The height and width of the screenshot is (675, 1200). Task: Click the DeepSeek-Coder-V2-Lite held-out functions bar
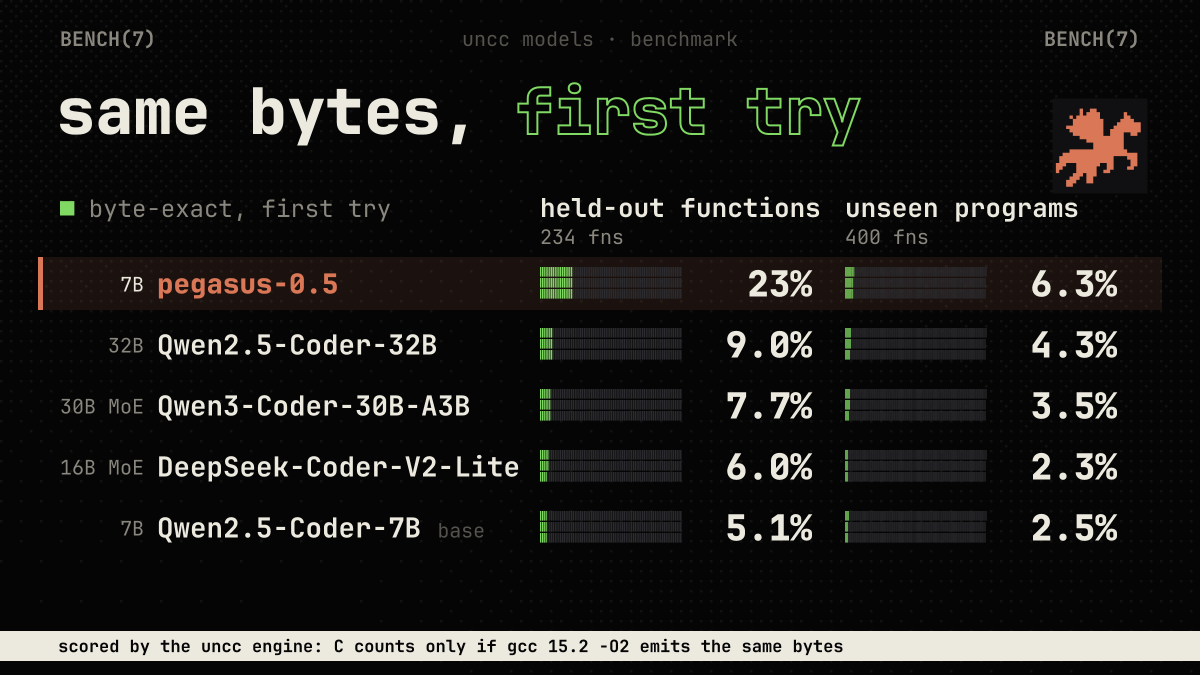tap(611, 466)
